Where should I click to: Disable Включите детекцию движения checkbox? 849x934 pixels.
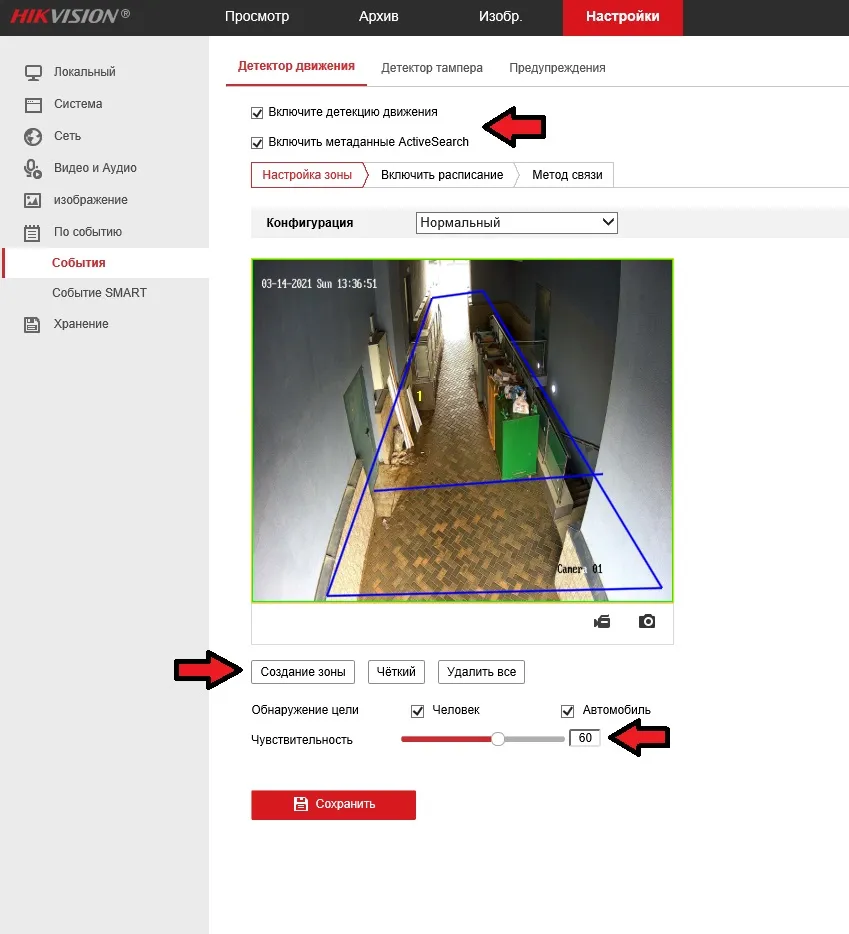(x=257, y=112)
